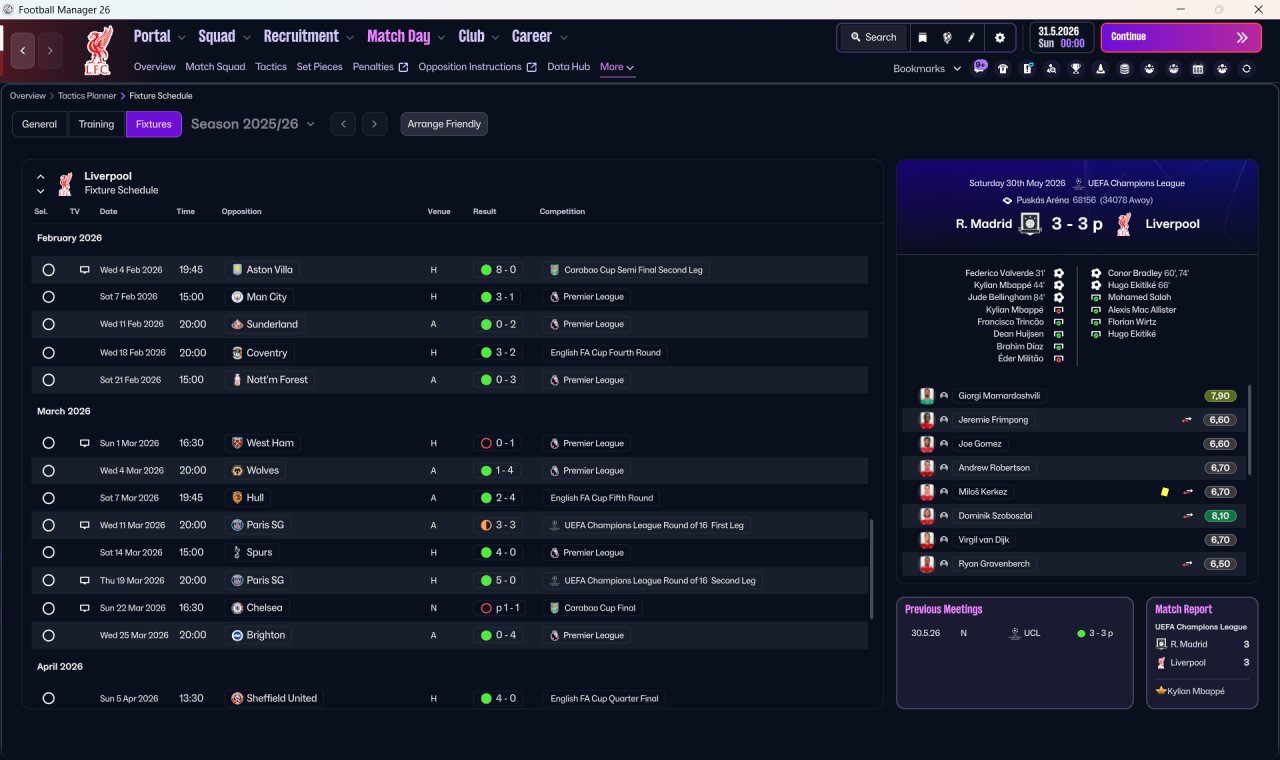Open the Recruitment menu
Viewport: 1280px width, 760px height.
[308, 36]
